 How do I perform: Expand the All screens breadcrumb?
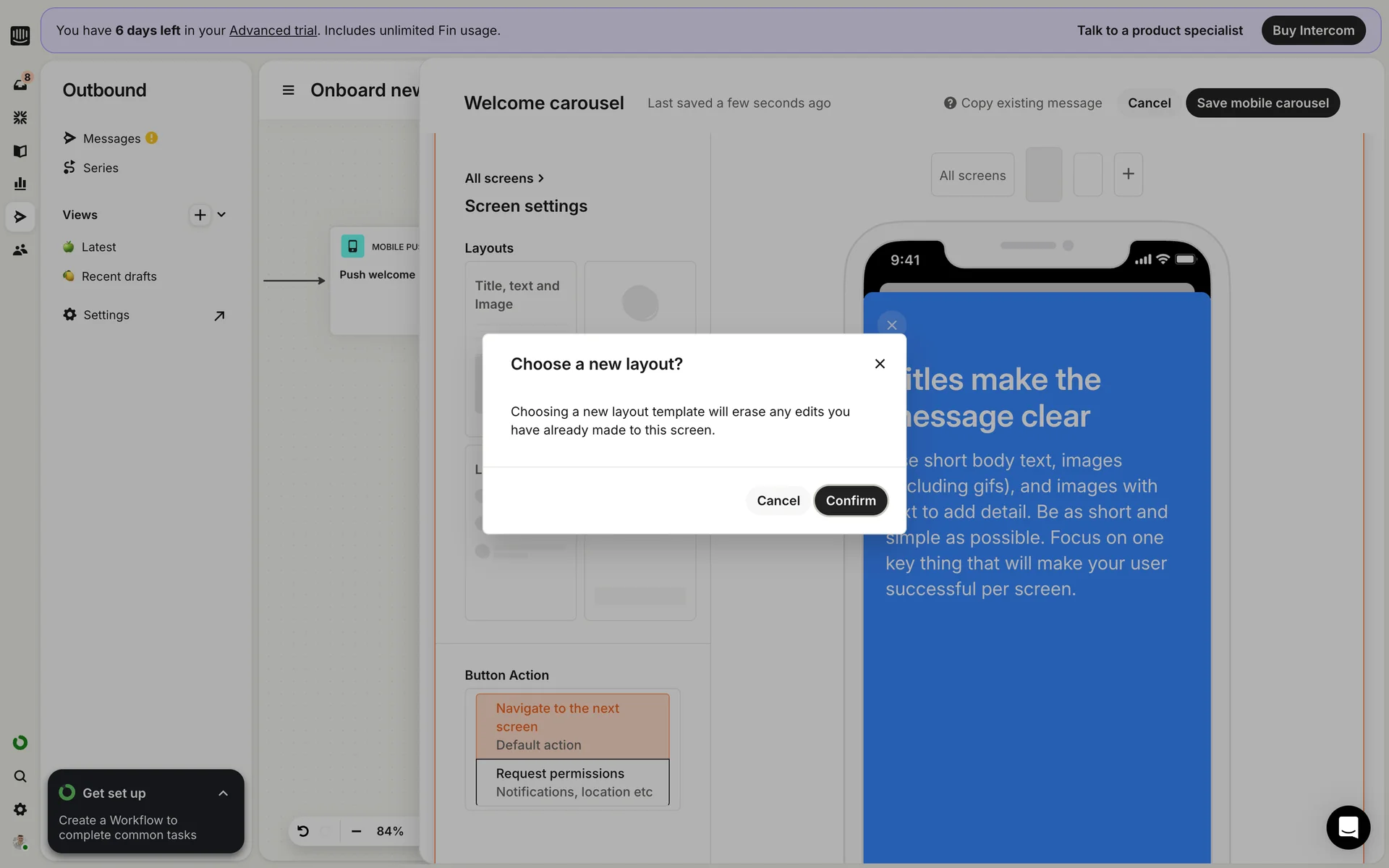504,179
